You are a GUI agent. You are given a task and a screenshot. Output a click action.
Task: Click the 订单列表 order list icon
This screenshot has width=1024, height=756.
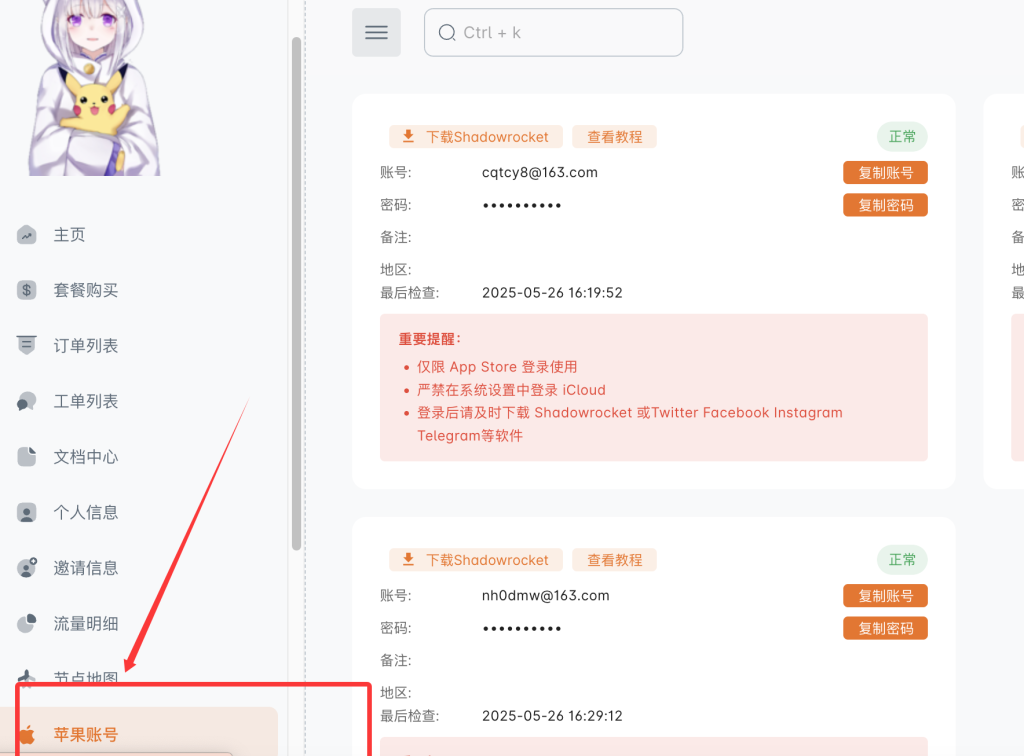tap(27, 345)
